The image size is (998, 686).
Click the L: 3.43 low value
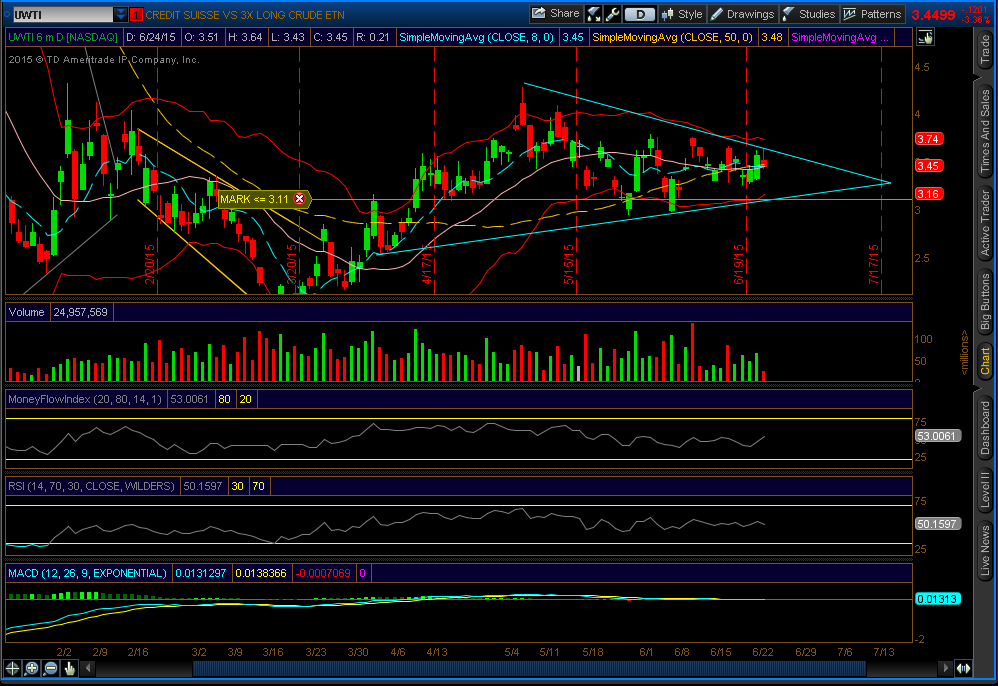[288, 38]
